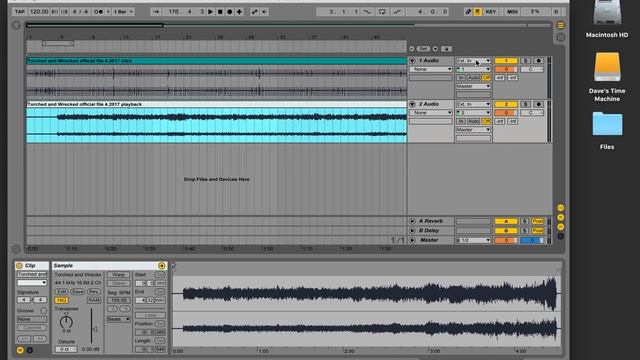Image resolution: width=640 pixels, height=360 pixels.
Task: Select the Sample tab in clip view
Action: click(x=109, y=266)
